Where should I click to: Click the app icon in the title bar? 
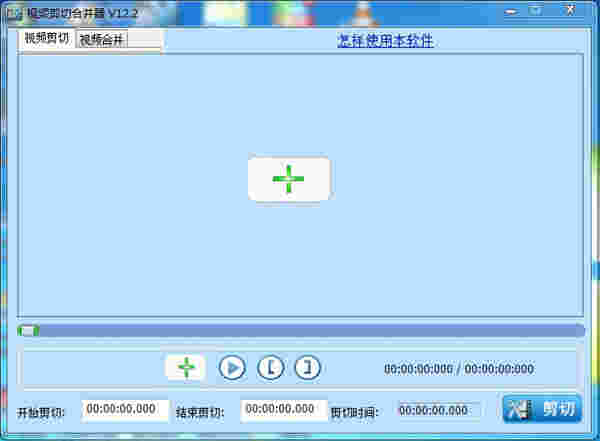tap(15, 14)
